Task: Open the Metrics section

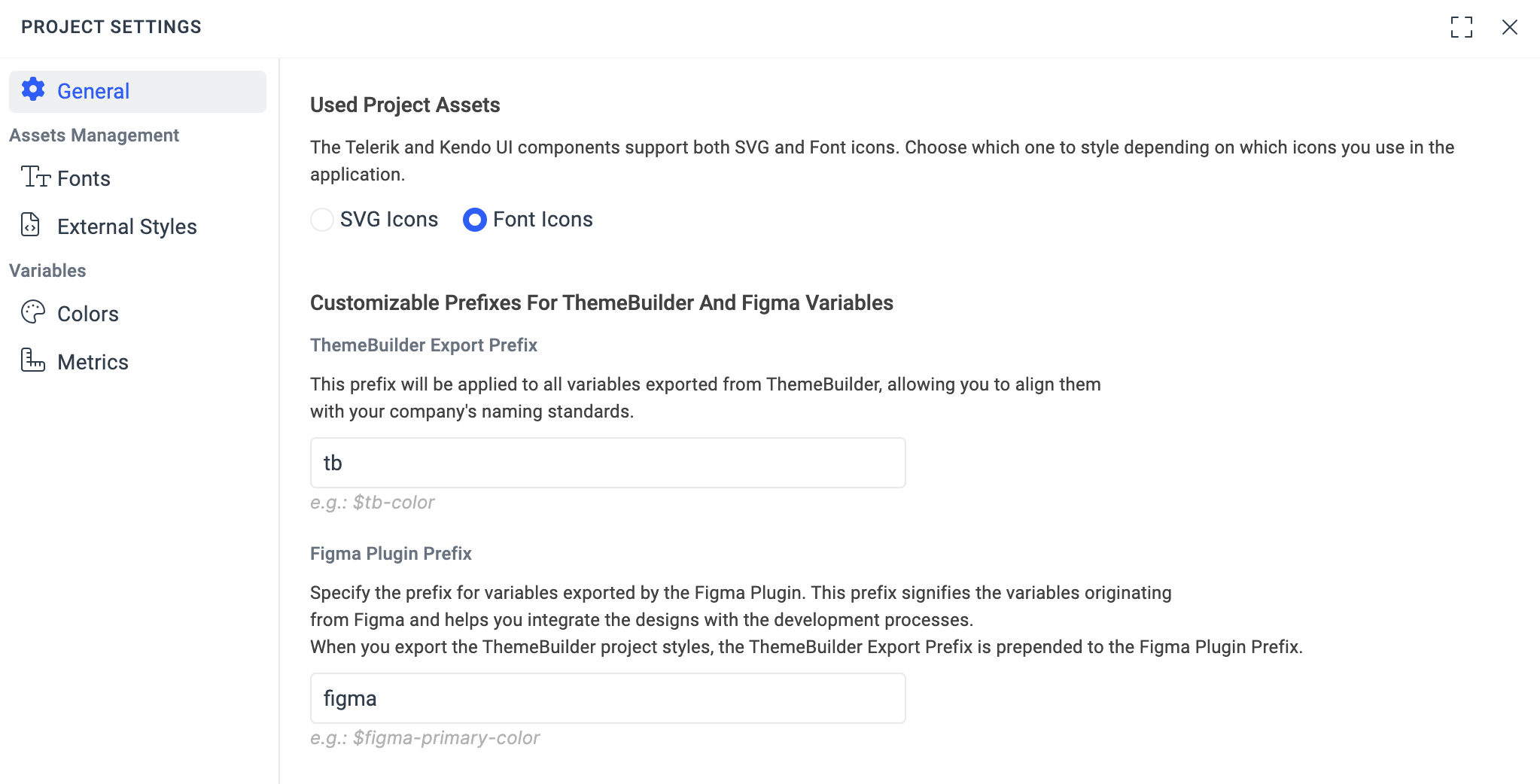Action: 93,361
